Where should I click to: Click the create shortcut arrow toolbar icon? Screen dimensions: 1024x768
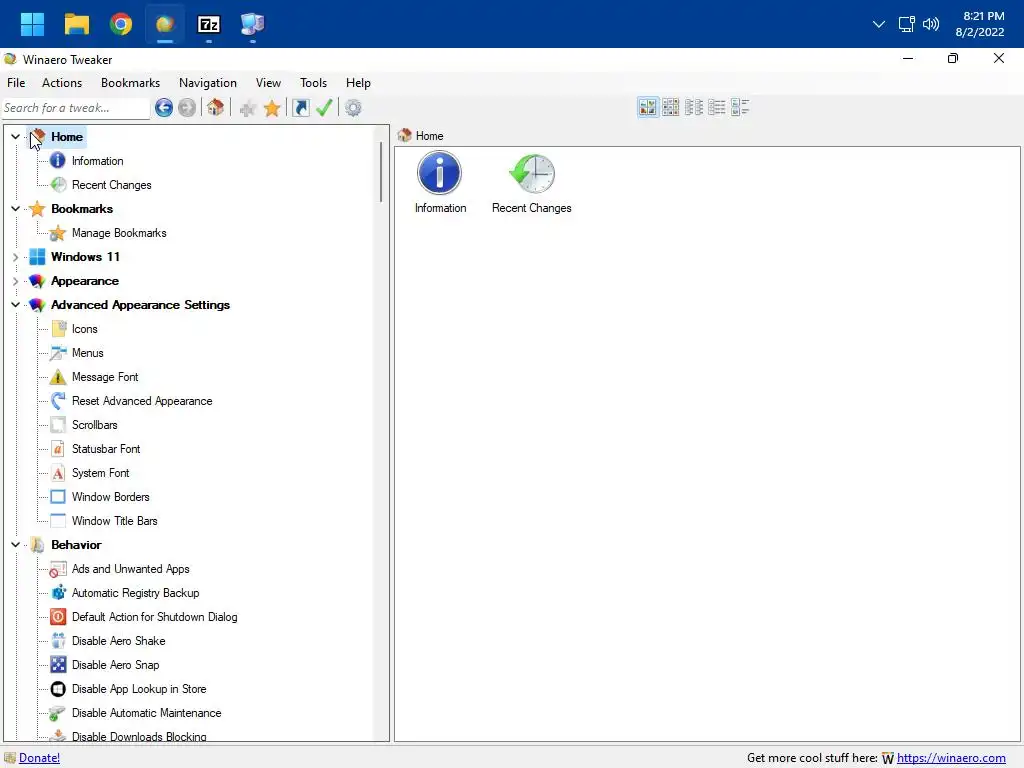click(x=301, y=108)
